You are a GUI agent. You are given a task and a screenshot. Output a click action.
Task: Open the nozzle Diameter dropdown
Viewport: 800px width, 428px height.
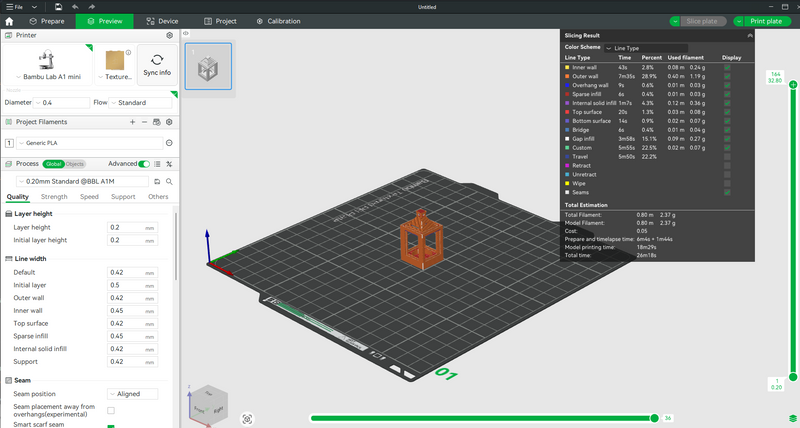61,103
